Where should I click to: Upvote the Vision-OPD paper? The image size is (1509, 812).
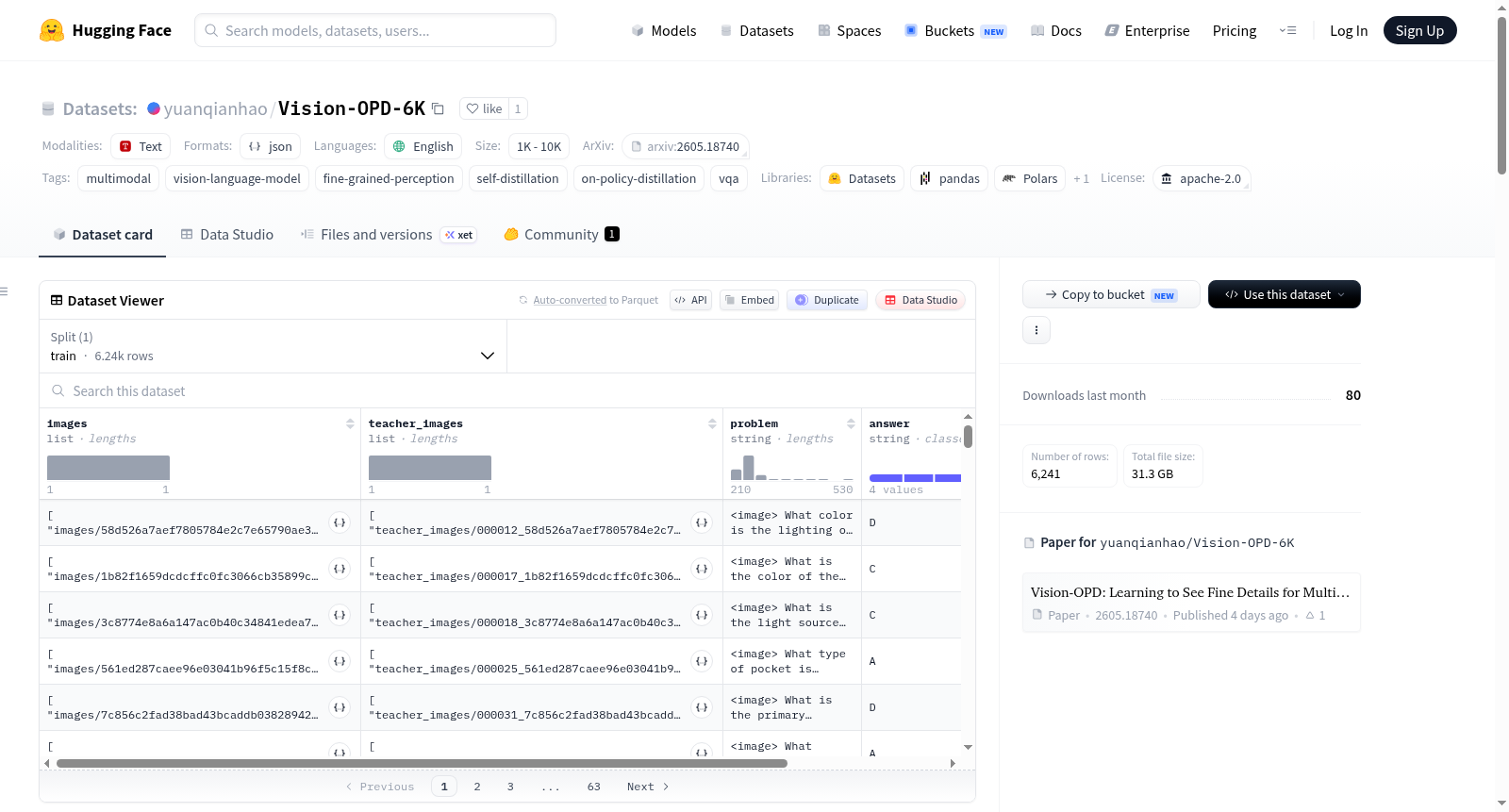point(1316,615)
